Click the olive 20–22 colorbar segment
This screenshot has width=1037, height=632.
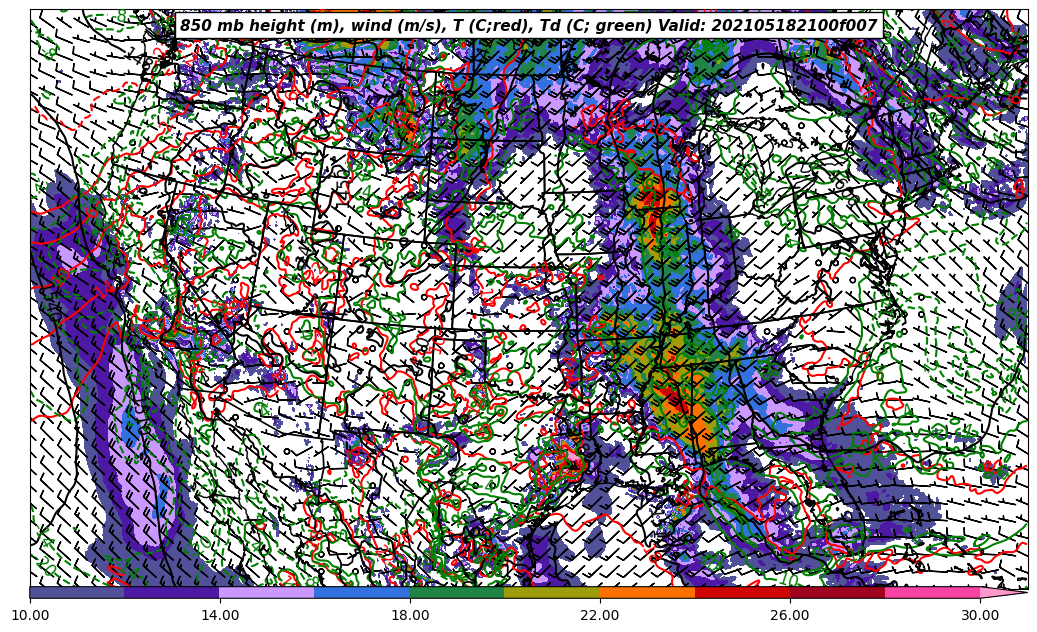pos(552,592)
